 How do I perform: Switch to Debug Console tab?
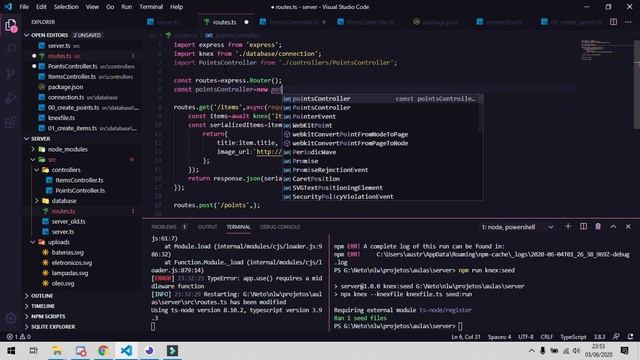pos(280,227)
